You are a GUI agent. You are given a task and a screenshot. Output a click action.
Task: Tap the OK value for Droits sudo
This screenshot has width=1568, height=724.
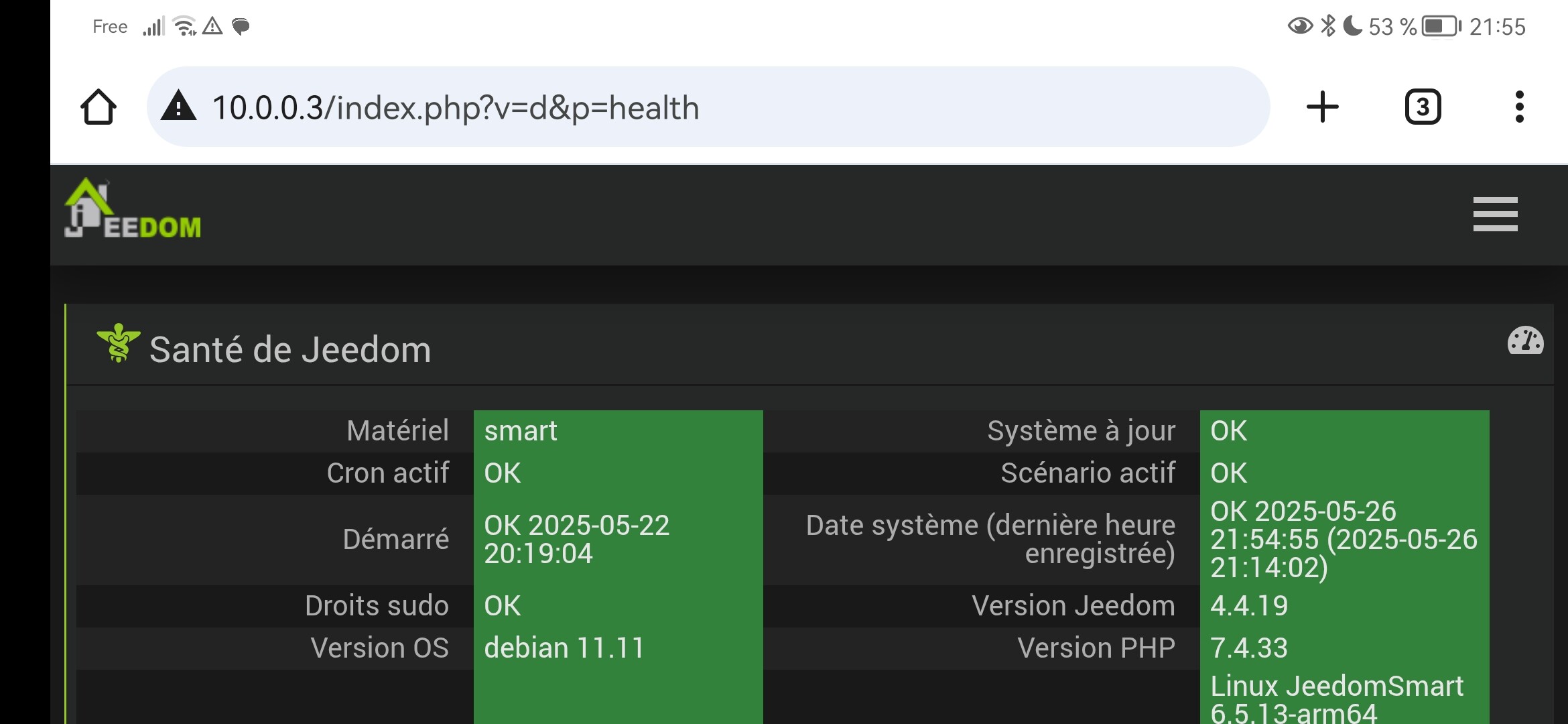(503, 606)
